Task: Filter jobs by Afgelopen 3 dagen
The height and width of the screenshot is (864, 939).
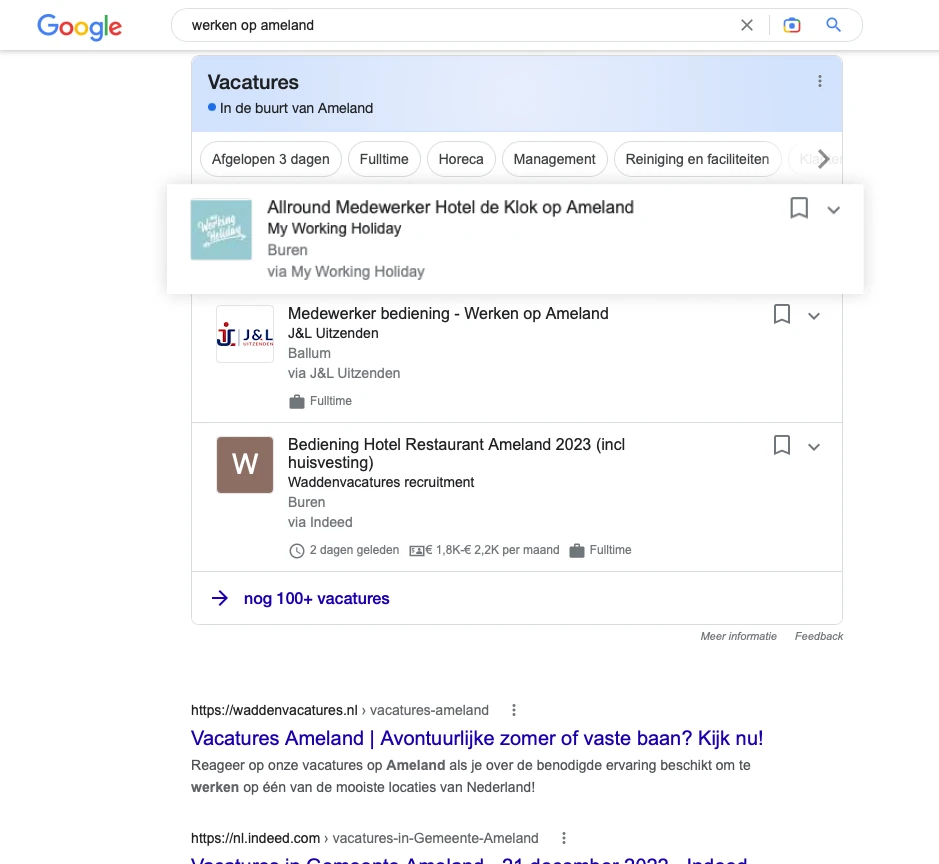Action: tap(271, 159)
